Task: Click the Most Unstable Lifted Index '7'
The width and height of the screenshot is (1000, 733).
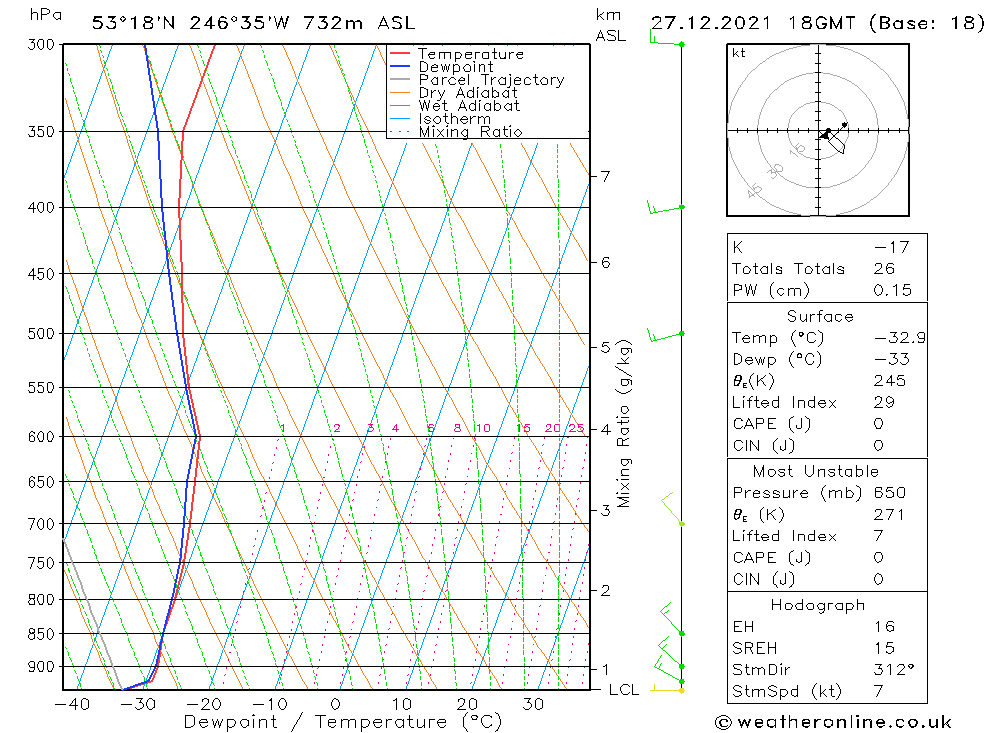Action: point(879,537)
